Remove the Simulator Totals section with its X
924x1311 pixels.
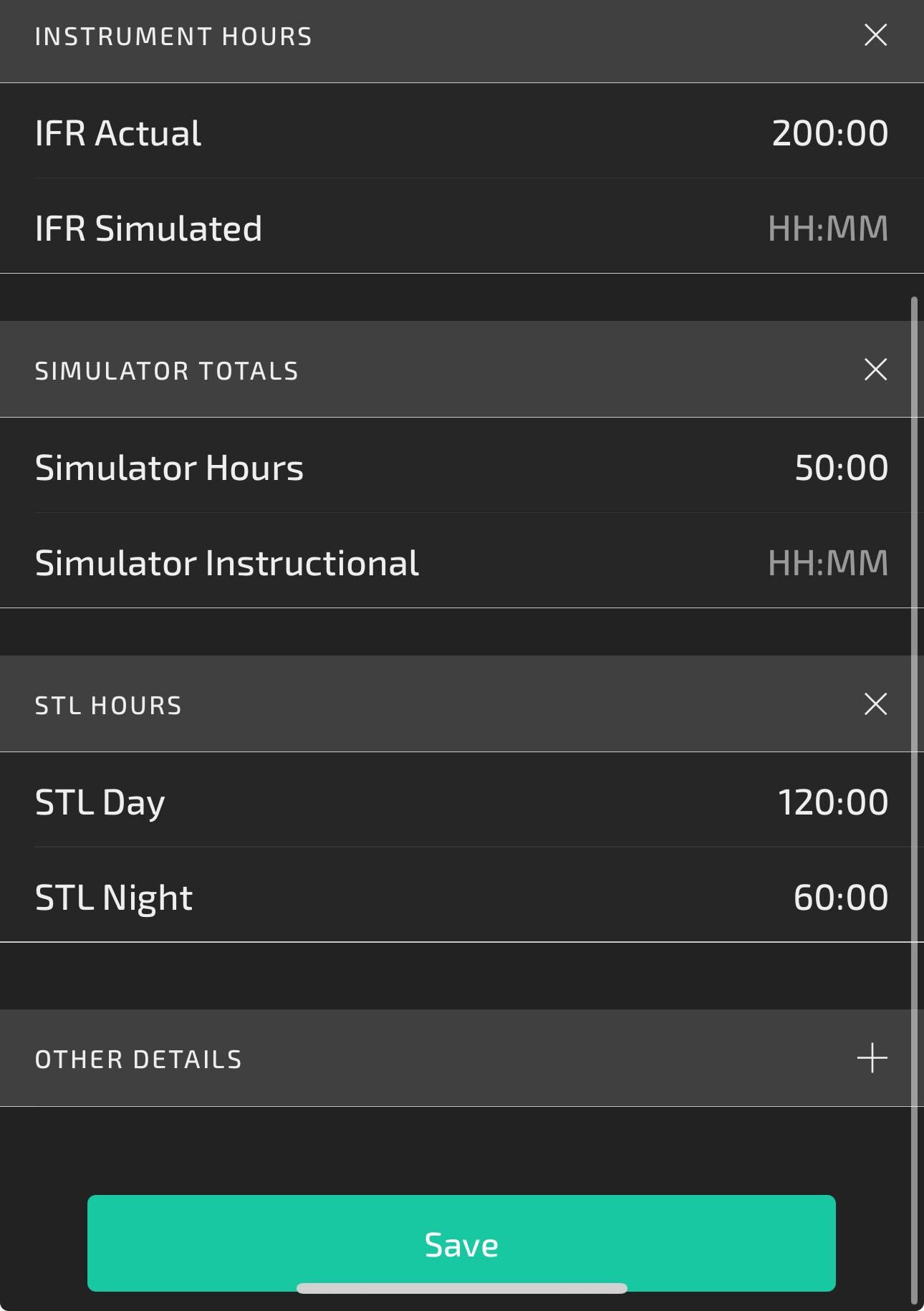coord(875,370)
